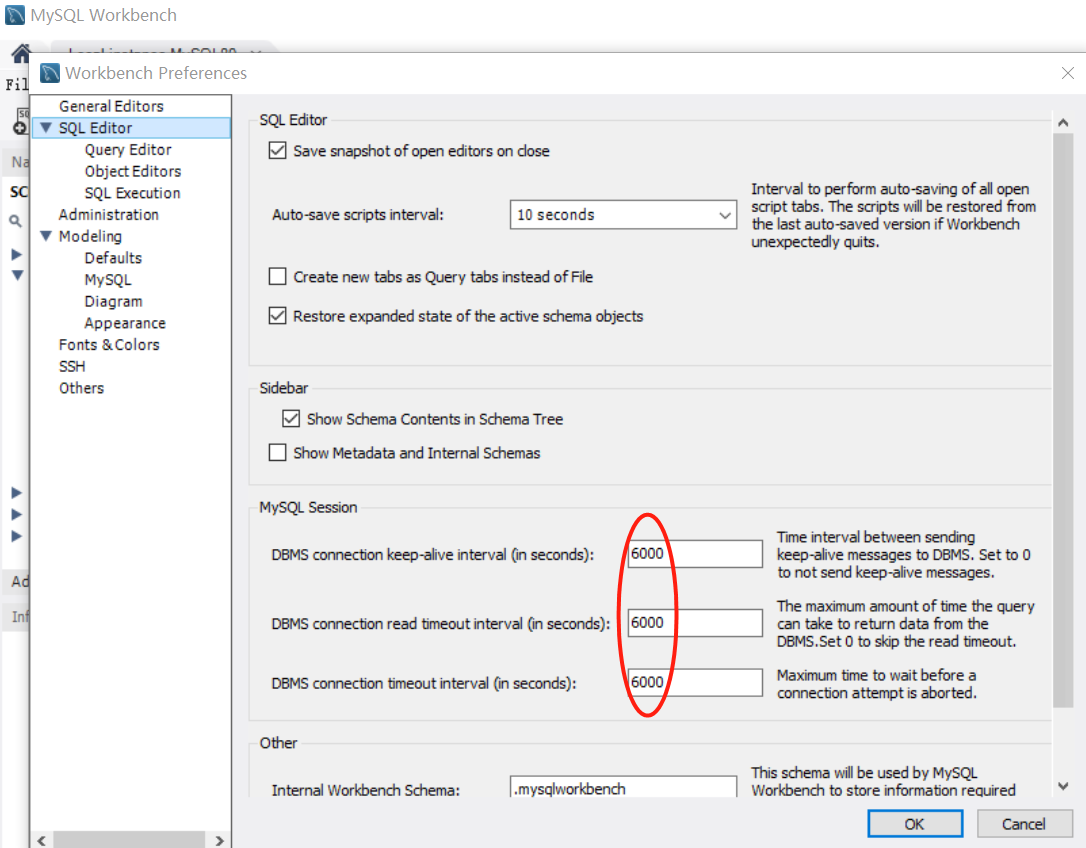Open Modeling Diagram preferences
The height and width of the screenshot is (848, 1086).
click(114, 301)
